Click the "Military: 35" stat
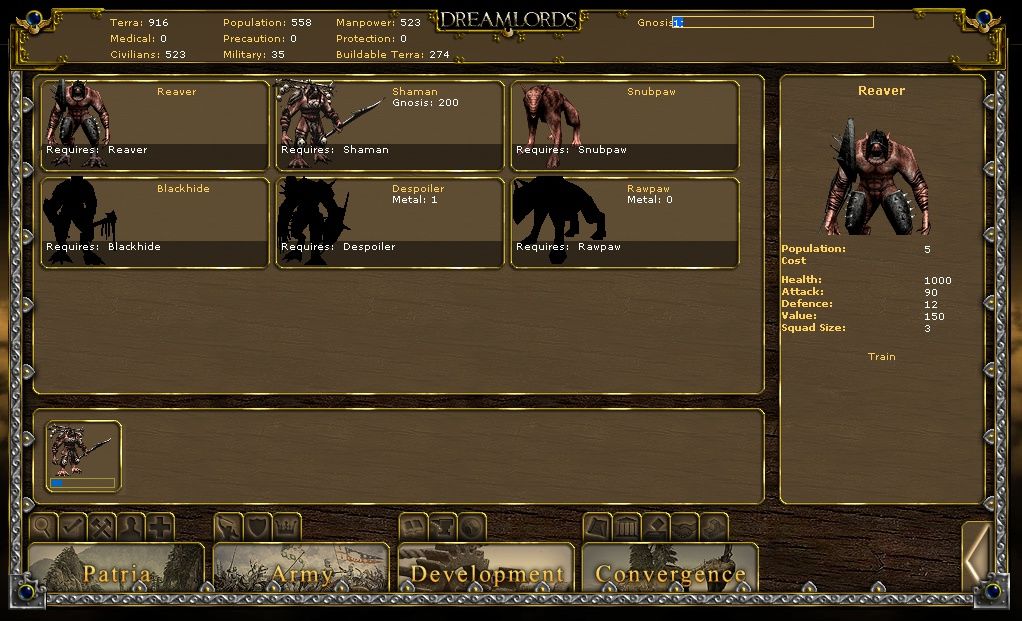The height and width of the screenshot is (621, 1022). tap(254, 54)
